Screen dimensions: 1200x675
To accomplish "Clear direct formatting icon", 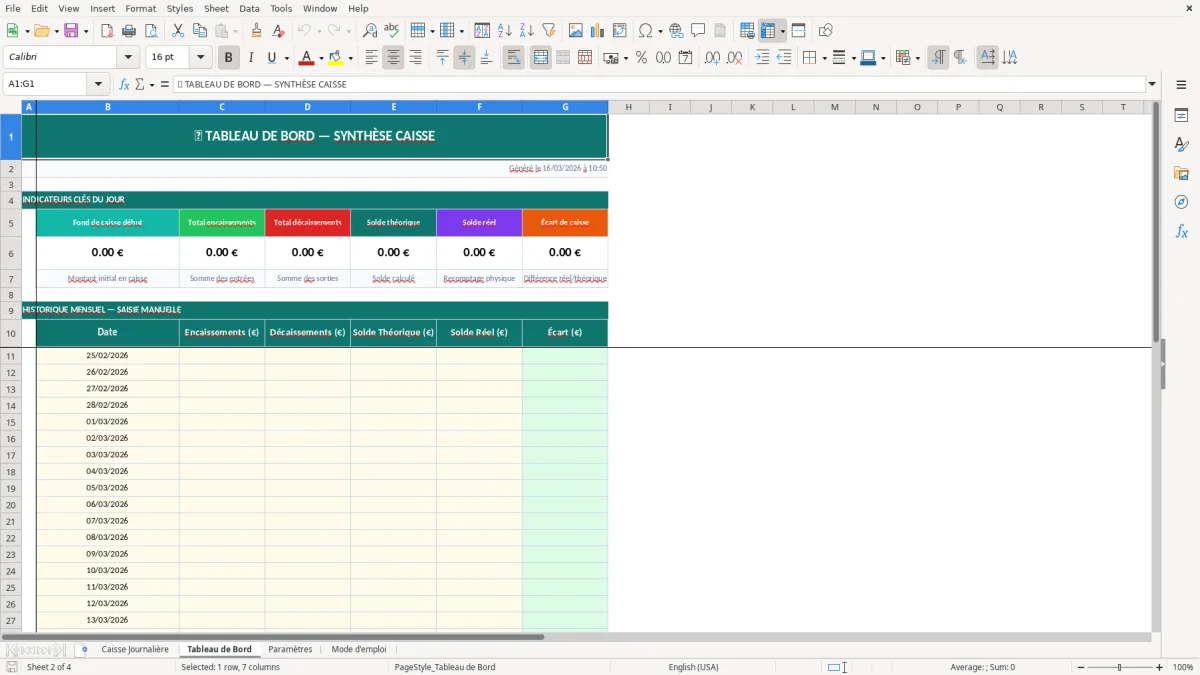I will tap(279, 31).
